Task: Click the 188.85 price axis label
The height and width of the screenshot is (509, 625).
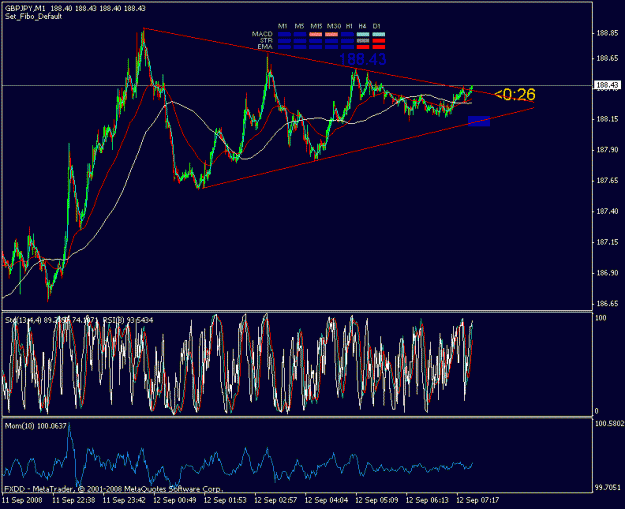Action: point(607,33)
